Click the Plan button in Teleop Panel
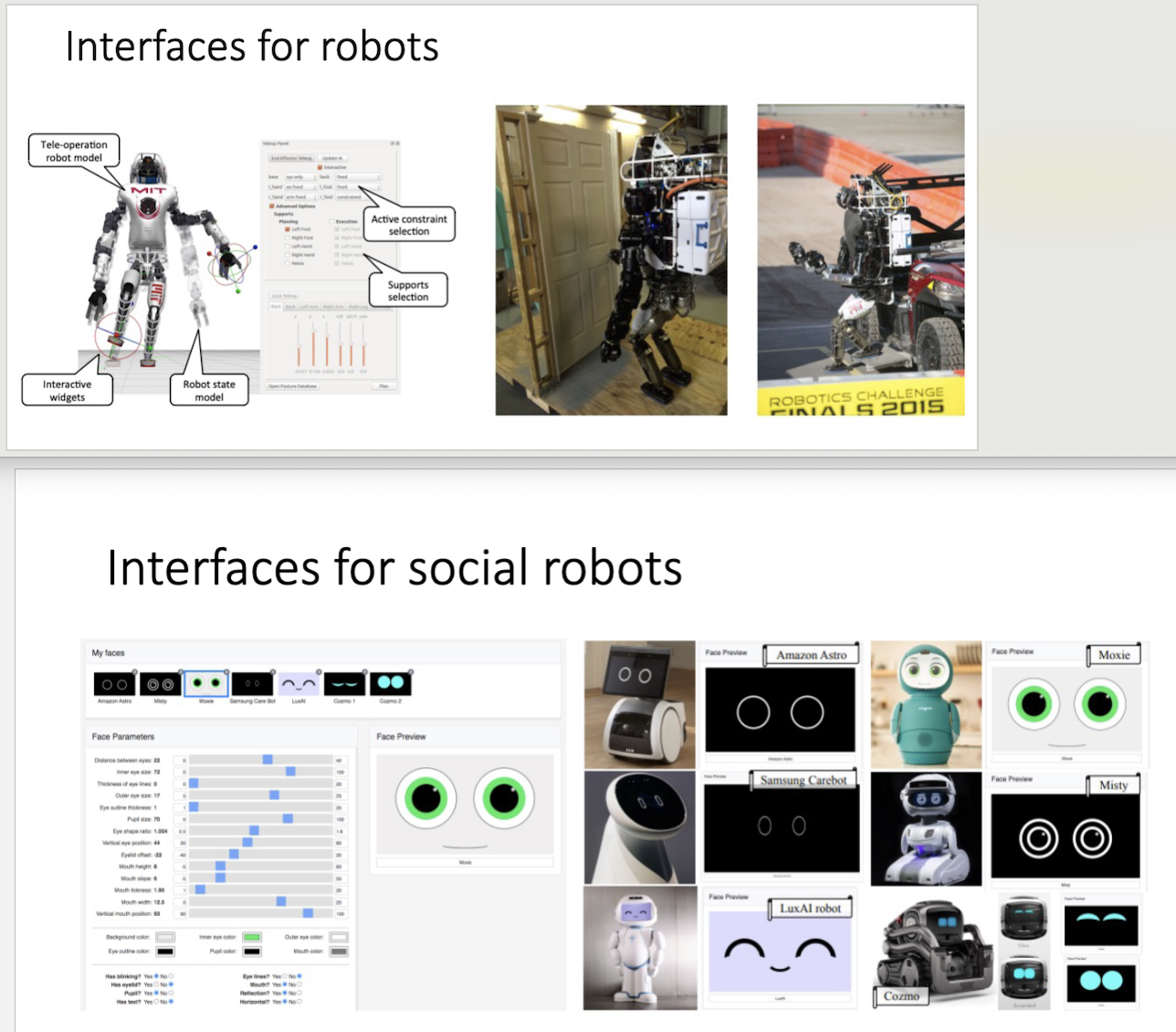This screenshot has height=1032, width=1176. pos(383,386)
